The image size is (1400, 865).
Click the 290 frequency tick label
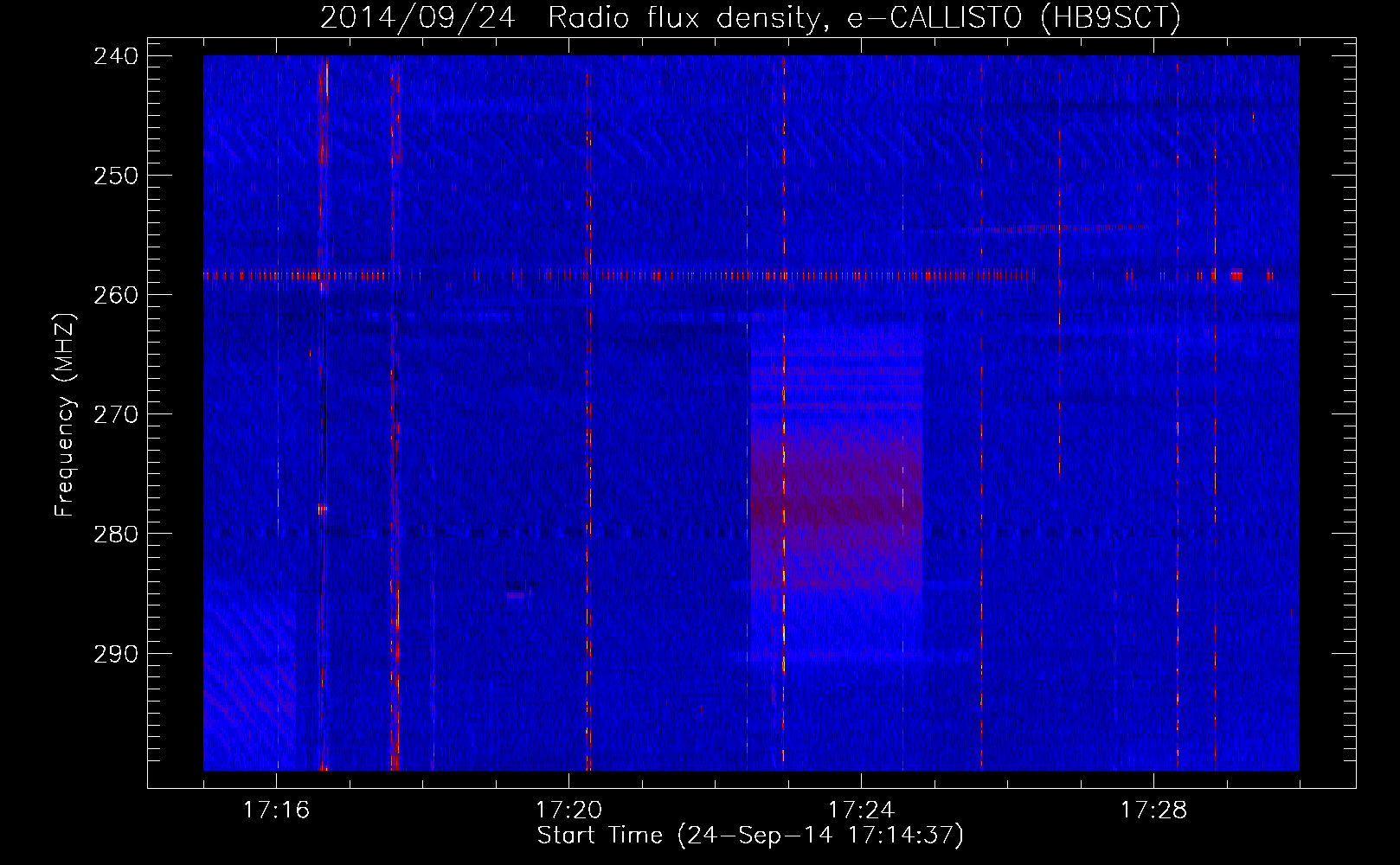click(x=116, y=654)
